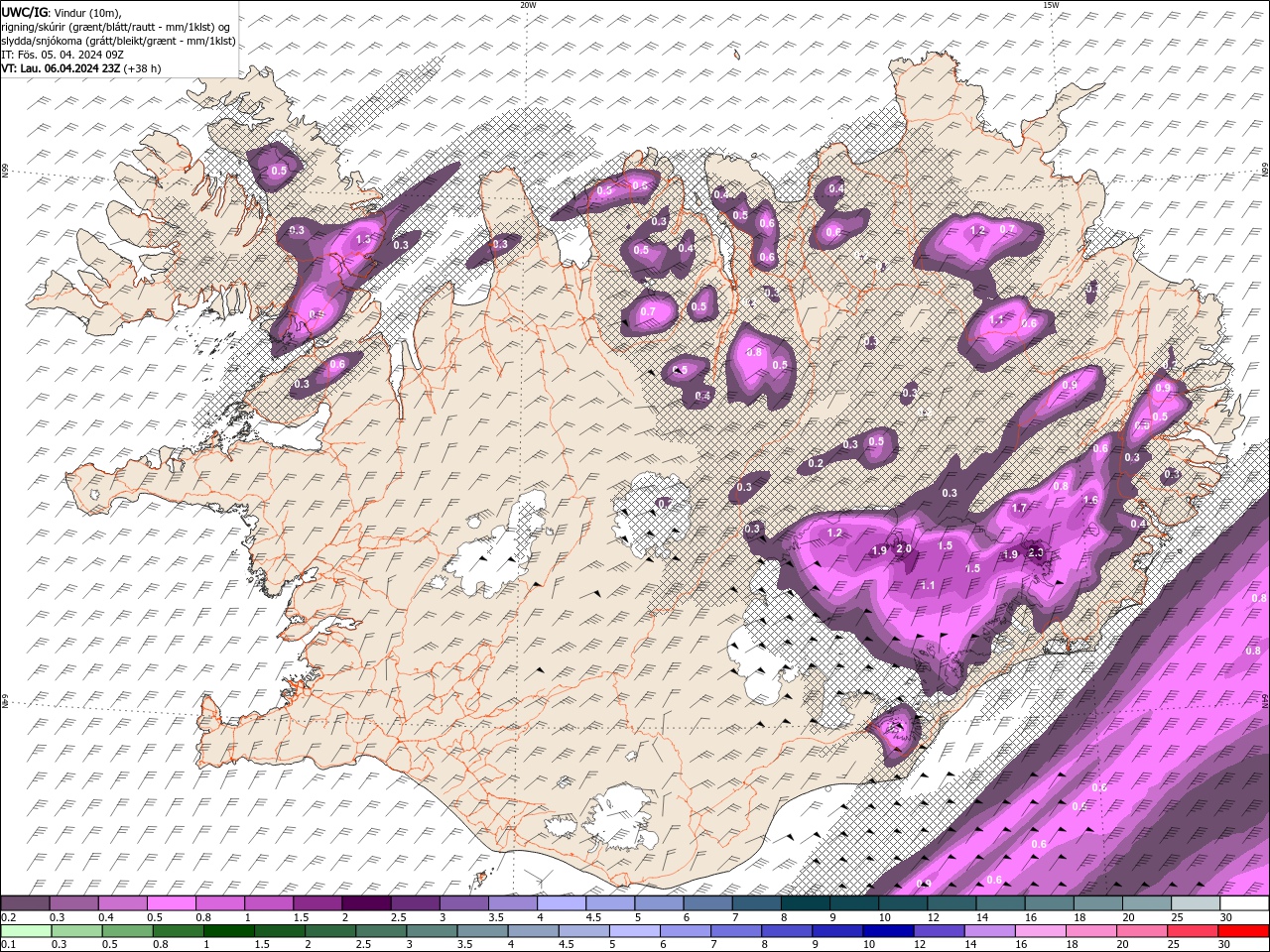Click the initial time 'IT: Fös. 05. 04. 2024 09Z'

[61, 55]
